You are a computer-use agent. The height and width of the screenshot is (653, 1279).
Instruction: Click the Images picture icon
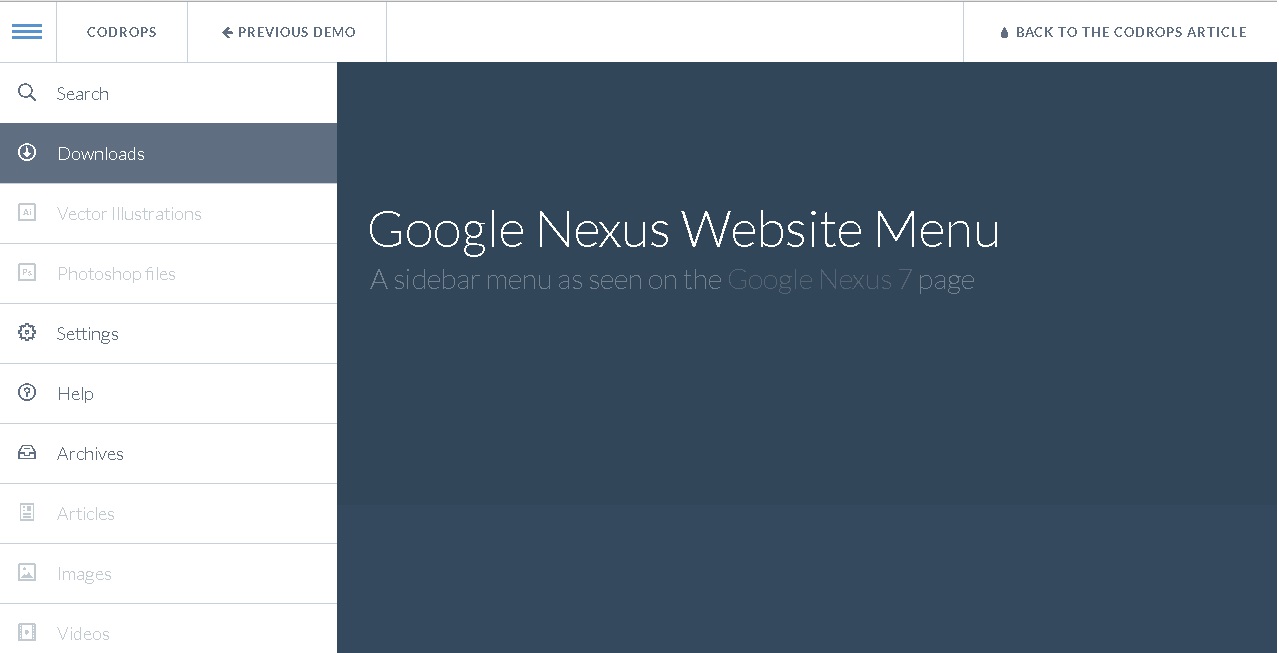coord(27,573)
